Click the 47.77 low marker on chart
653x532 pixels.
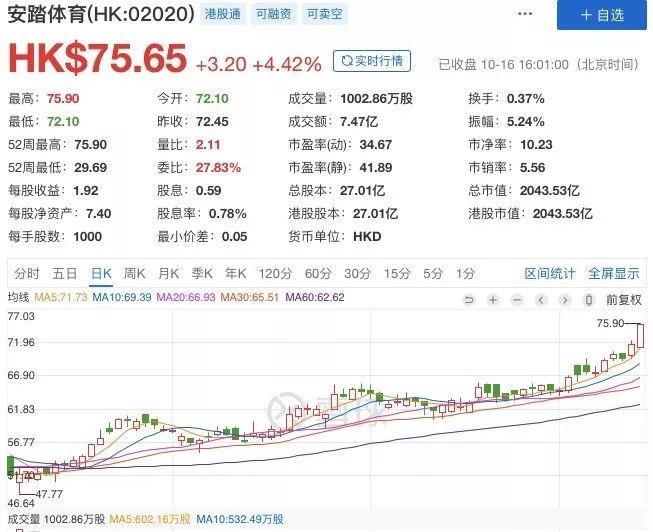pyautogui.click(x=49, y=495)
